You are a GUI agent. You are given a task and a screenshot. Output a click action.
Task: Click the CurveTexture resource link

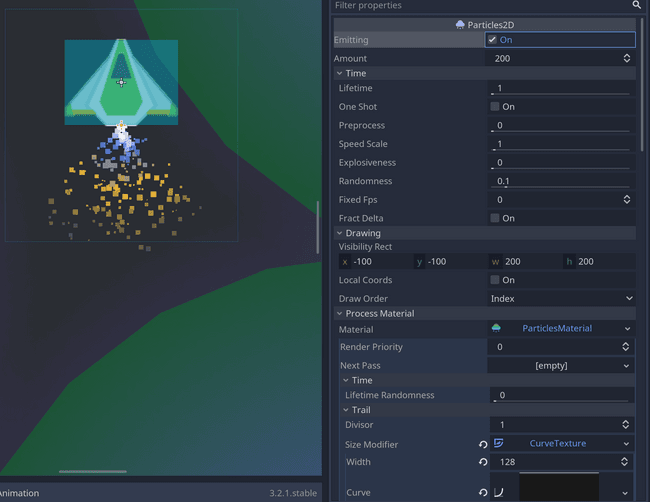click(x=558, y=444)
